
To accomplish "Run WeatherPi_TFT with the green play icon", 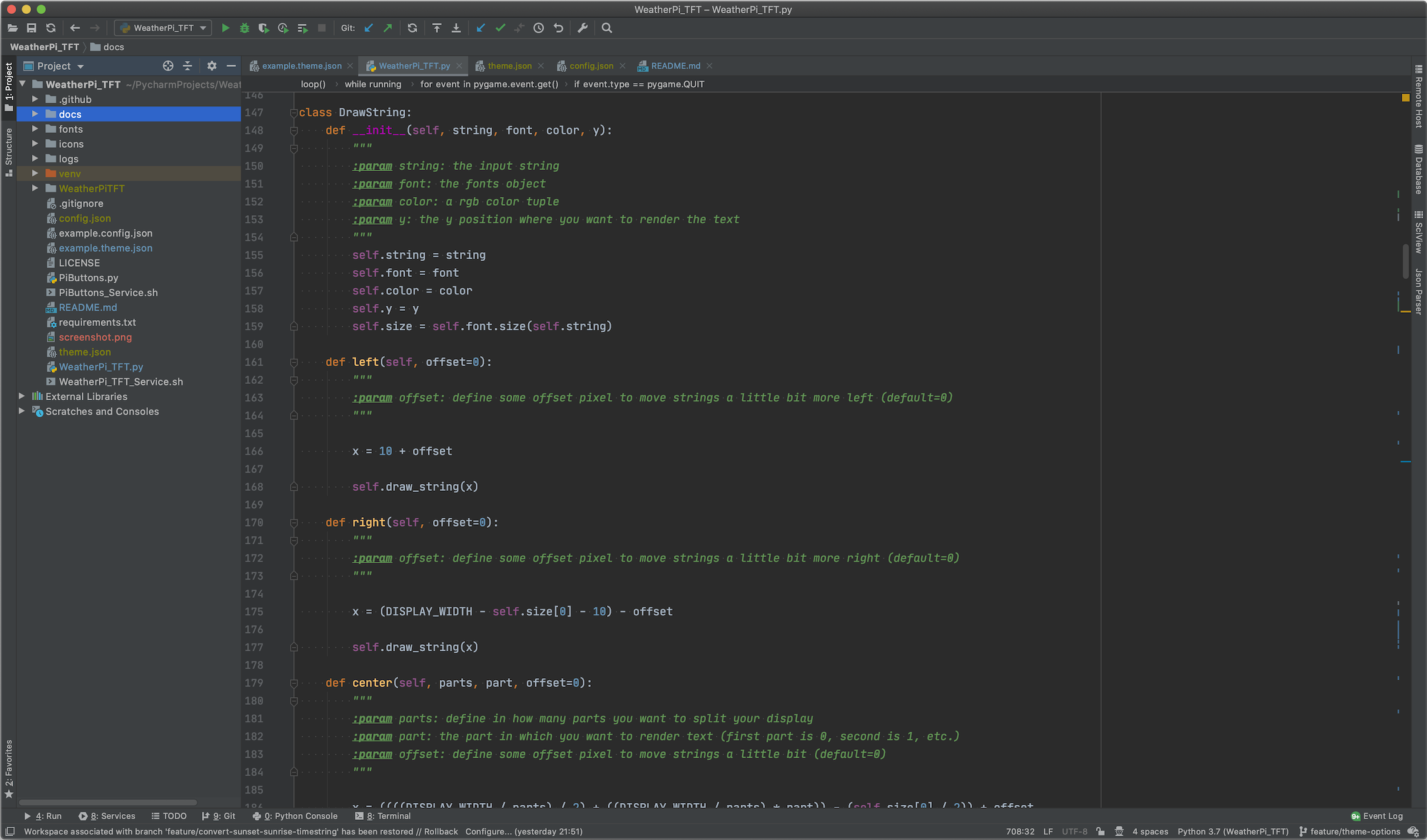I will [x=225, y=28].
